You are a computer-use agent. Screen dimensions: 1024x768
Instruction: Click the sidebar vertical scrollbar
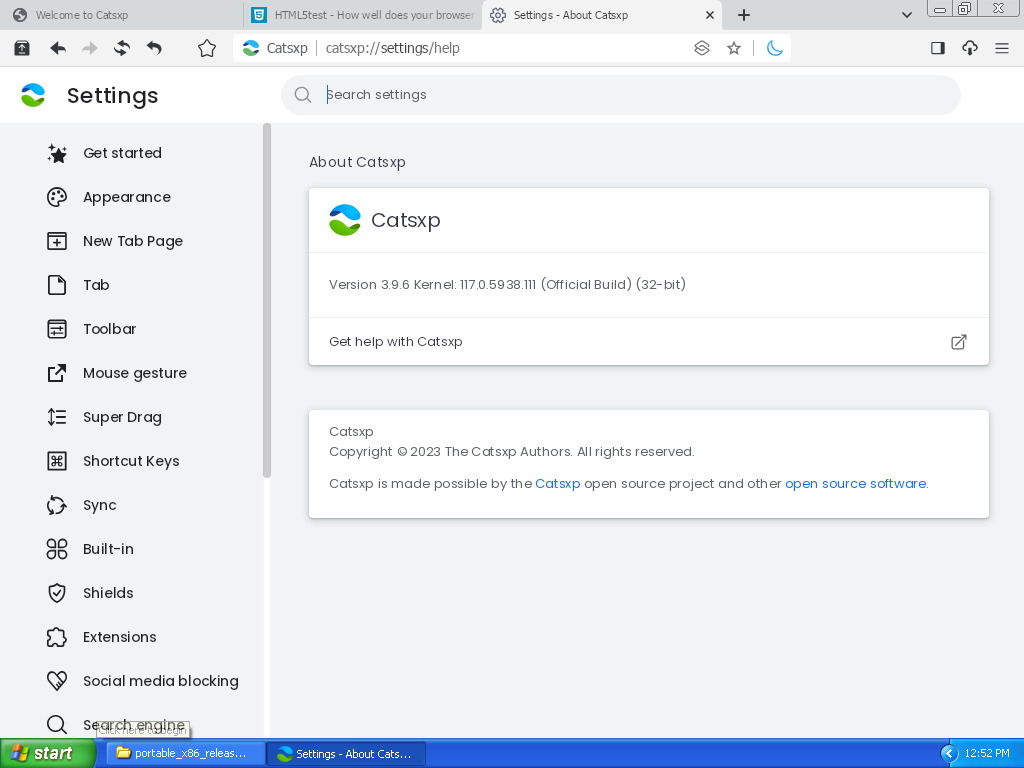pyautogui.click(x=266, y=300)
